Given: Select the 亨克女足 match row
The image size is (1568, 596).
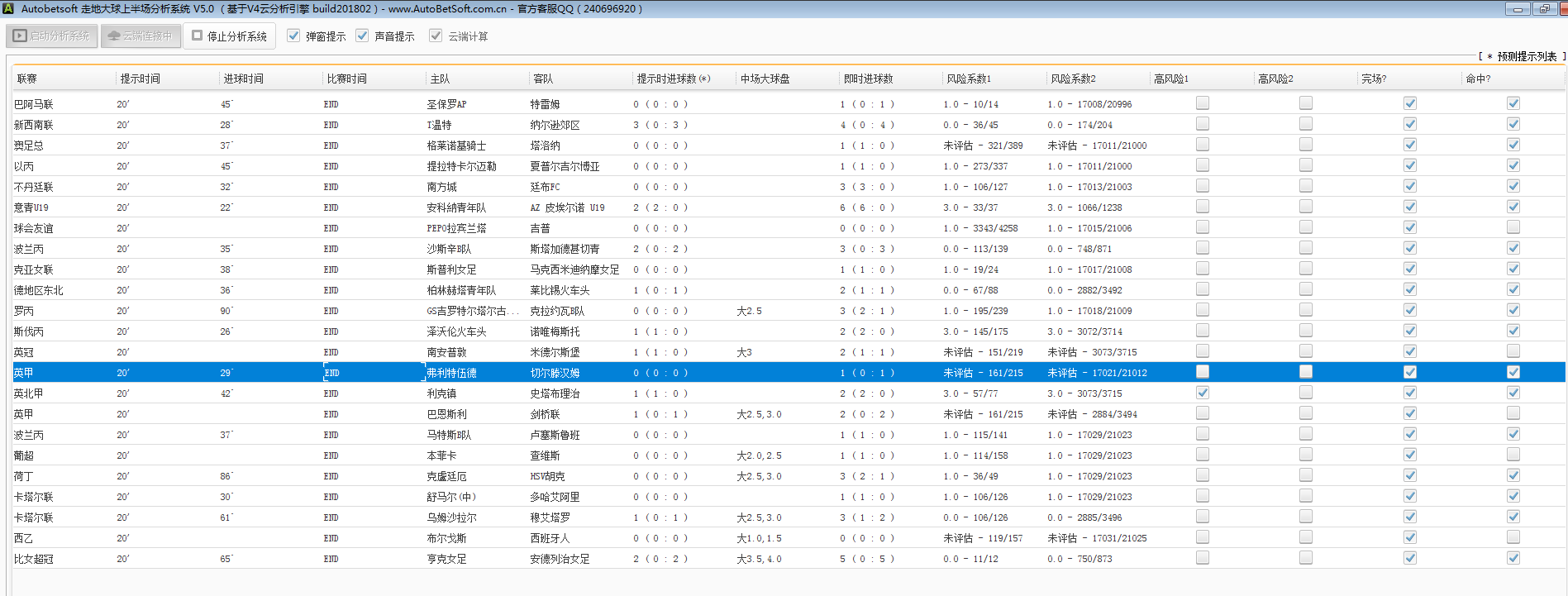Looking at the screenshot, I should coord(446,559).
